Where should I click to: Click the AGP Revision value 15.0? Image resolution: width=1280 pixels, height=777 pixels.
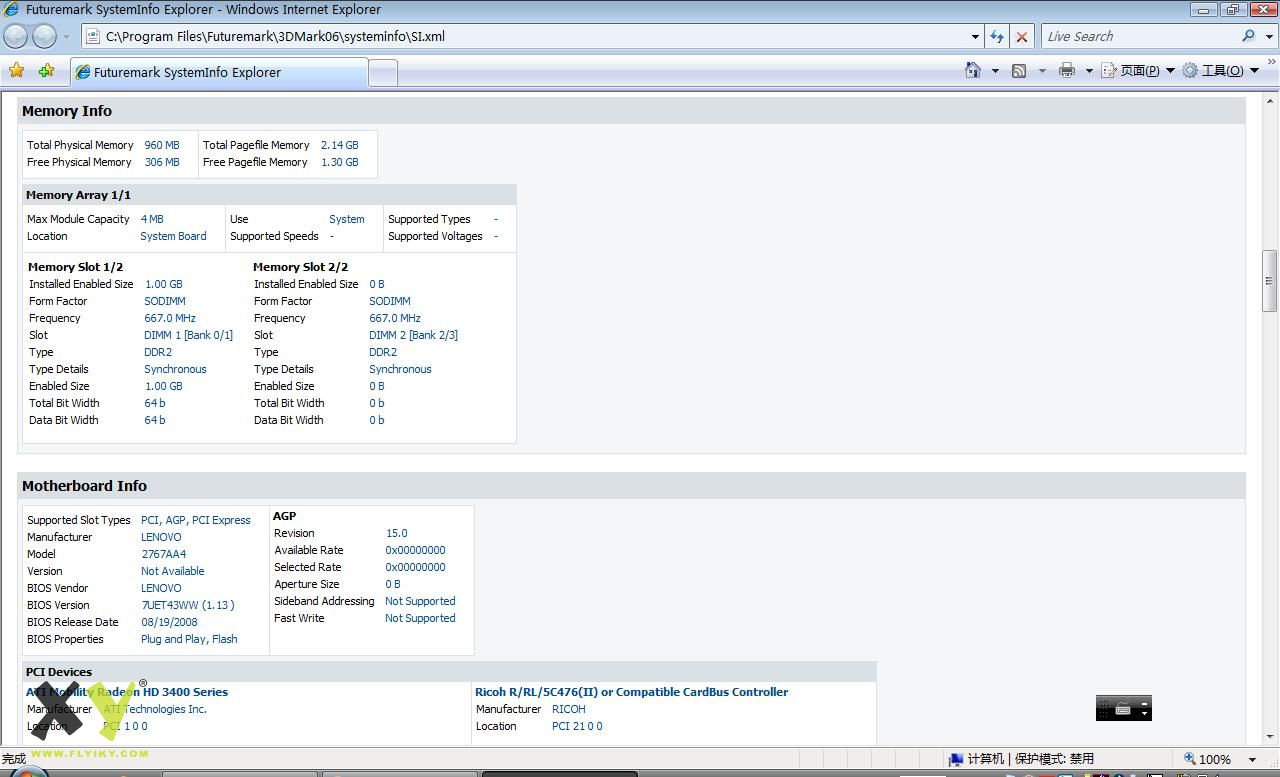click(397, 533)
